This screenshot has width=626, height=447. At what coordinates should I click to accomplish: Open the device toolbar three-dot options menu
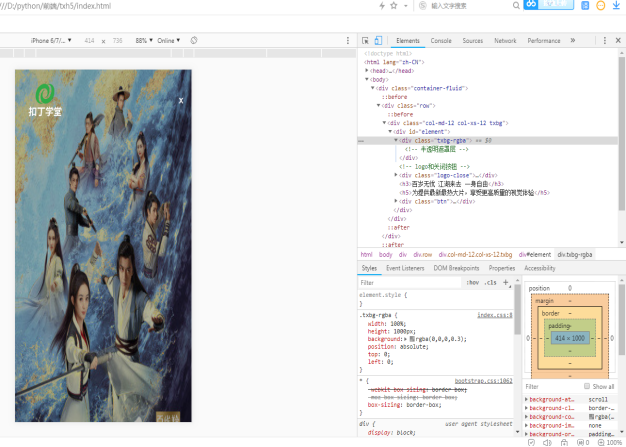tap(348, 40)
